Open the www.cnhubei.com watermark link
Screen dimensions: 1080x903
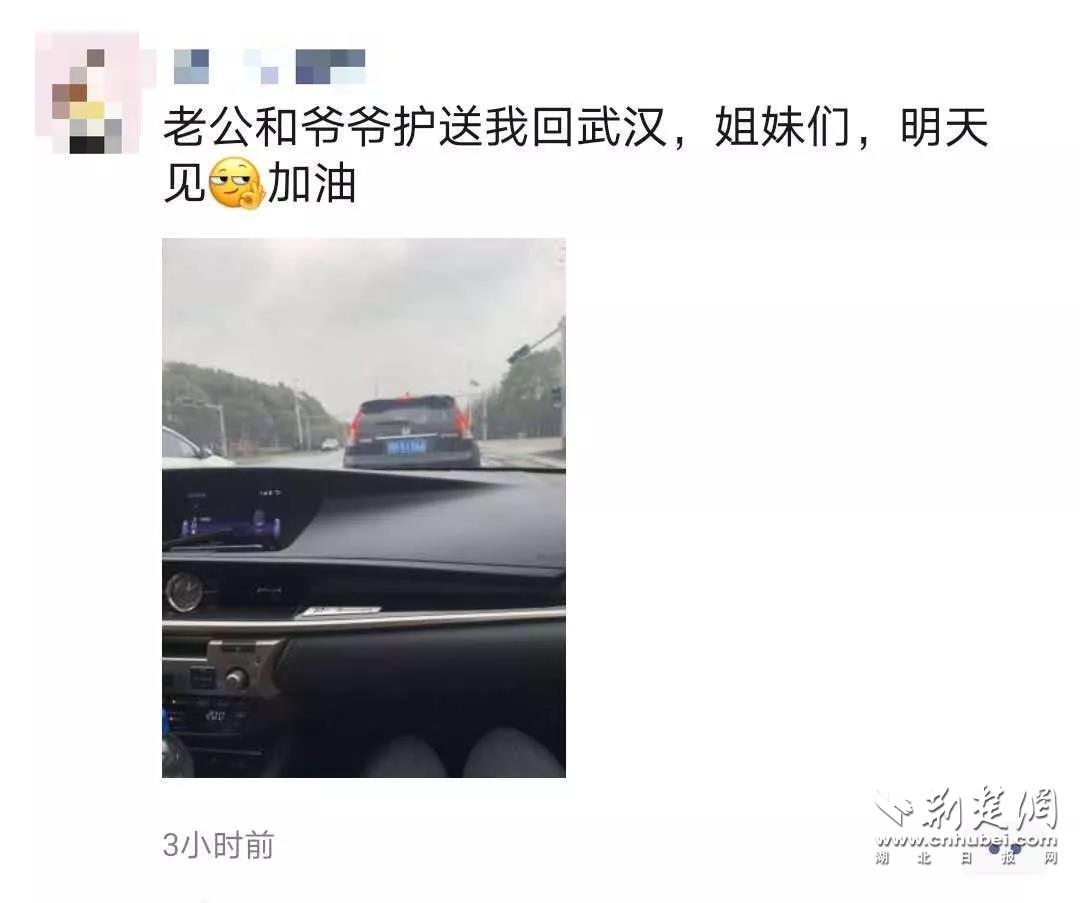[x=966, y=840]
